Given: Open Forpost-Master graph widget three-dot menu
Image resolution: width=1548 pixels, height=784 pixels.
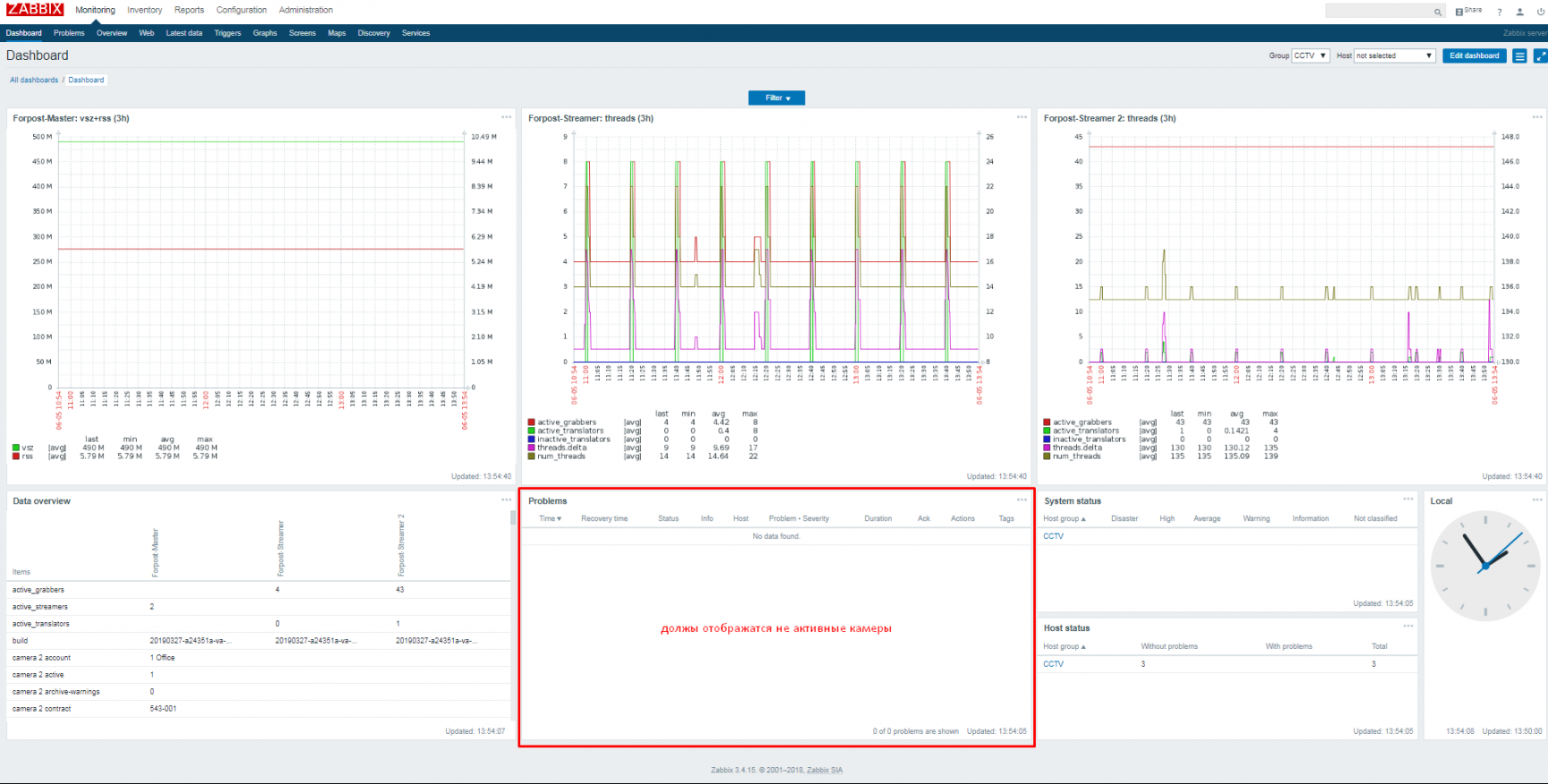Looking at the screenshot, I should (x=507, y=117).
